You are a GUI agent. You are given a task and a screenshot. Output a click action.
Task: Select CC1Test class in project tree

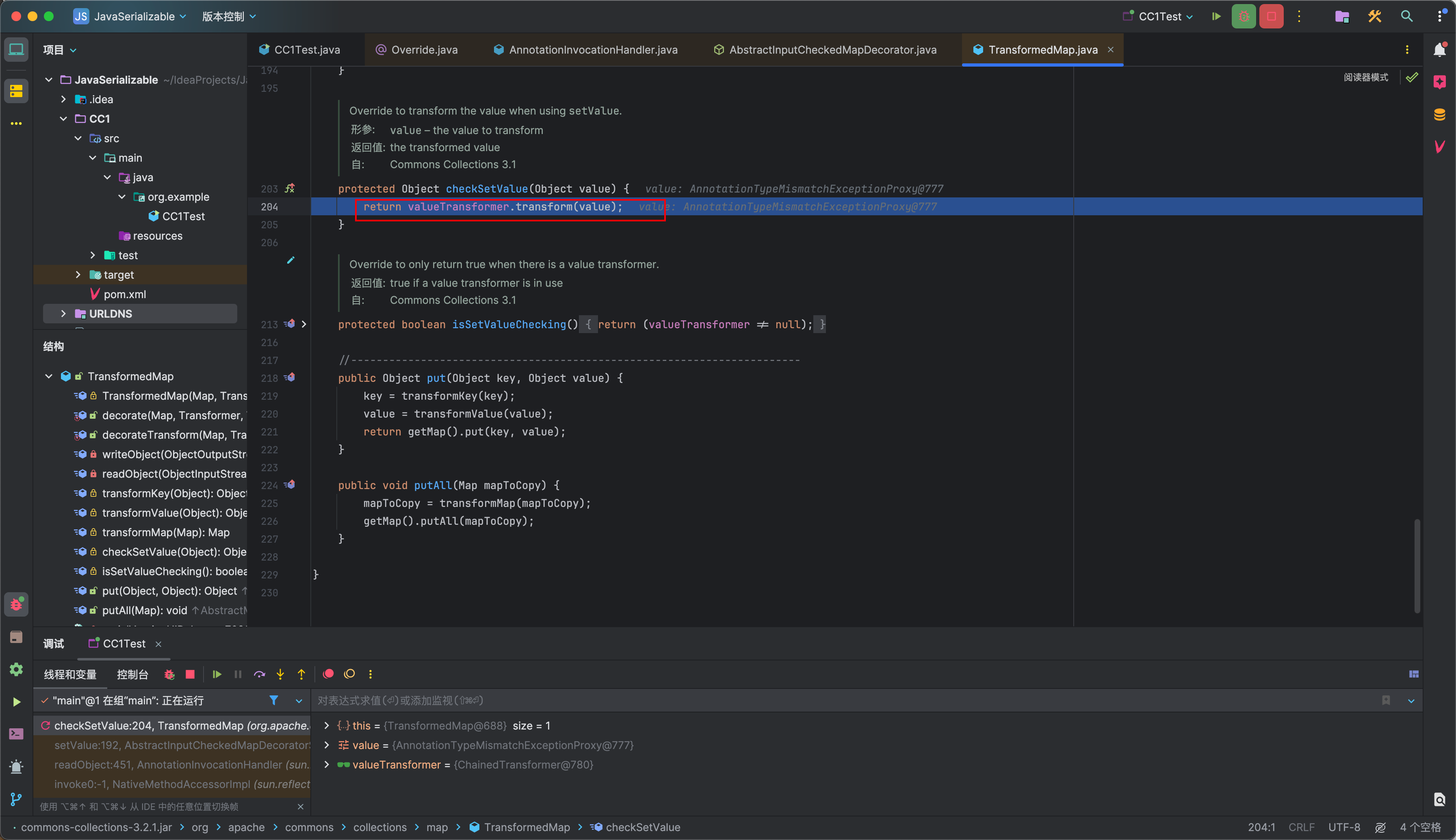click(184, 216)
